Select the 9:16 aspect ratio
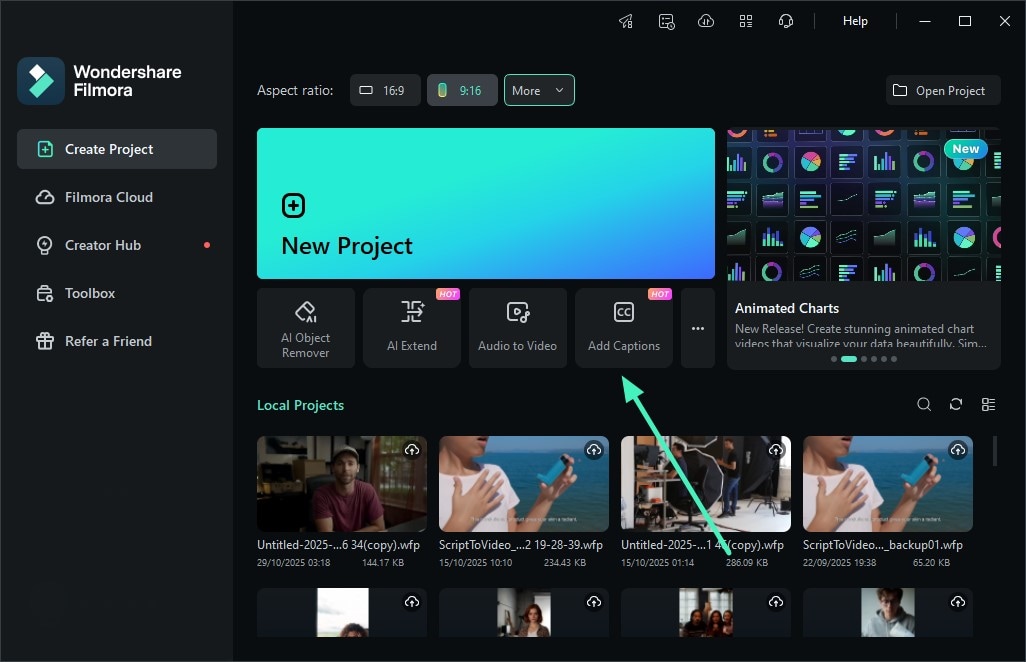This screenshot has height=662, width=1026. (x=462, y=90)
